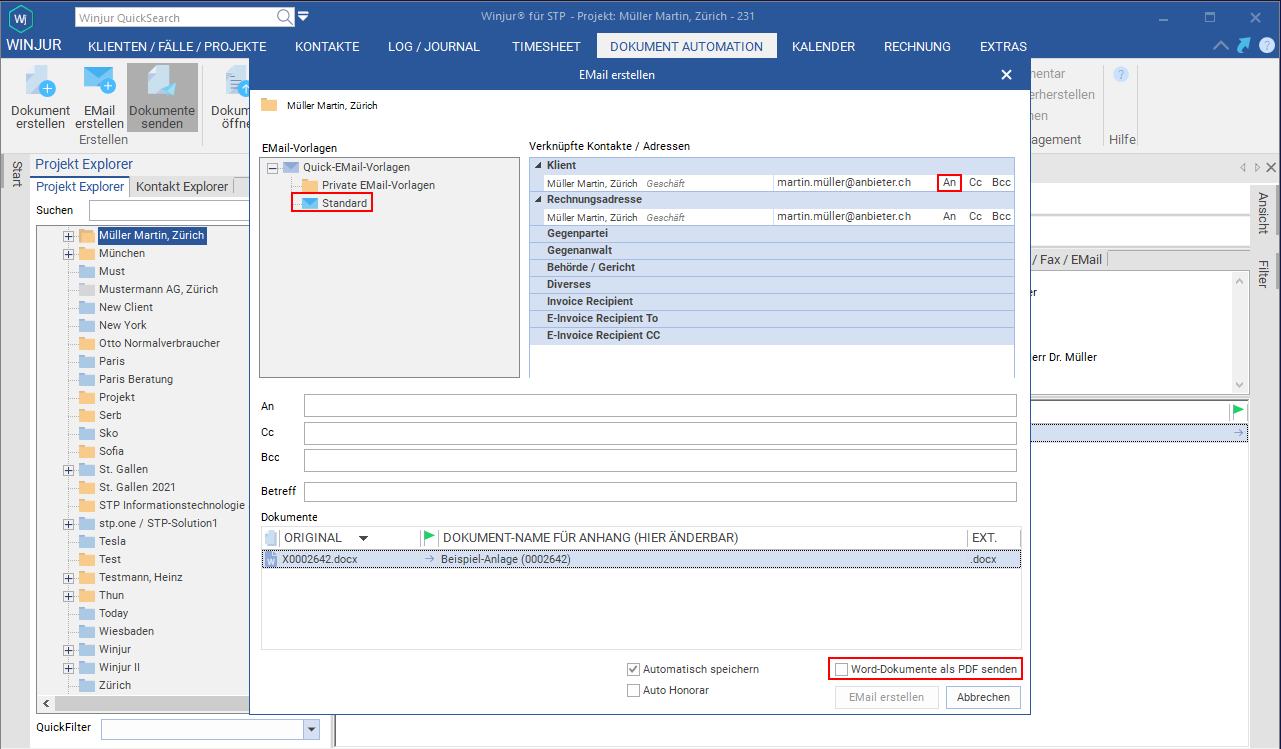Open help via title bar question mark
1281x749 pixels.
pyautogui.click(x=1265, y=45)
